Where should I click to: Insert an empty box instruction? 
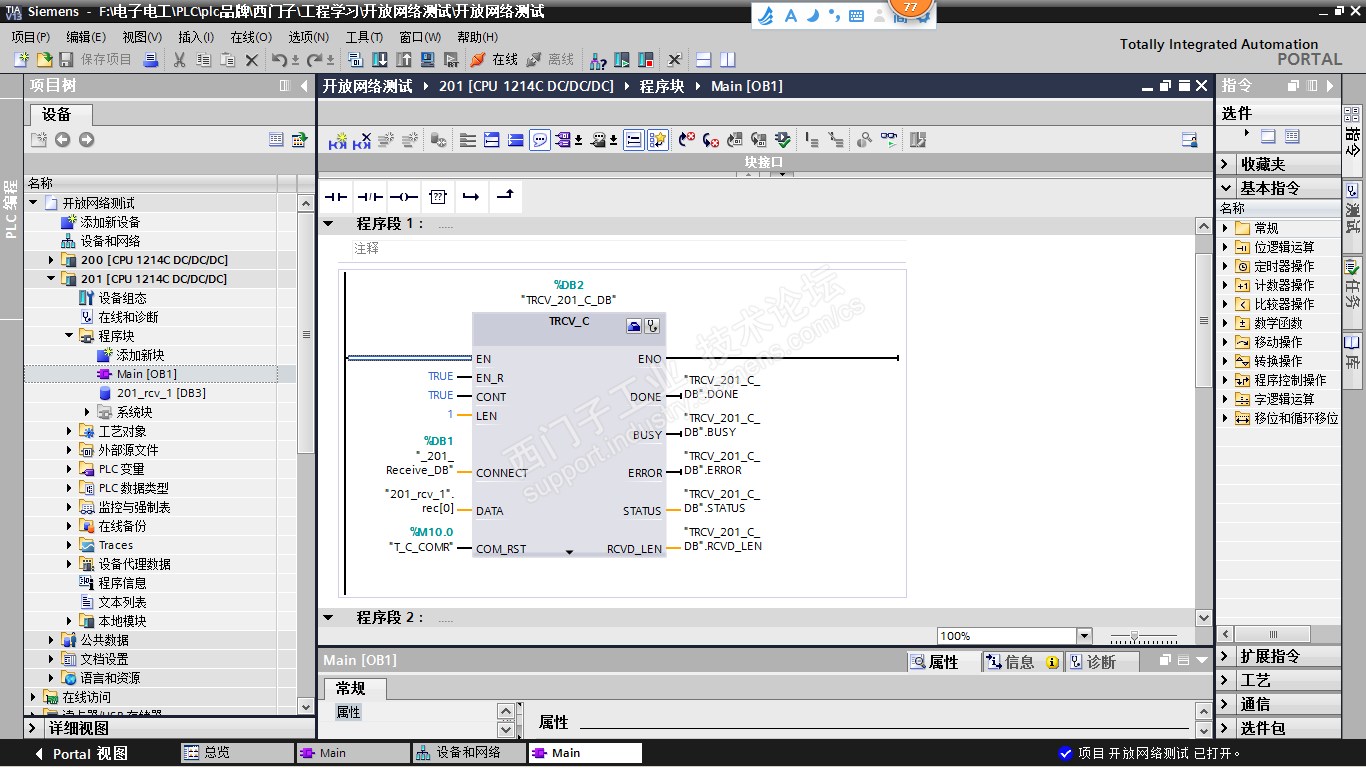point(437,197)
